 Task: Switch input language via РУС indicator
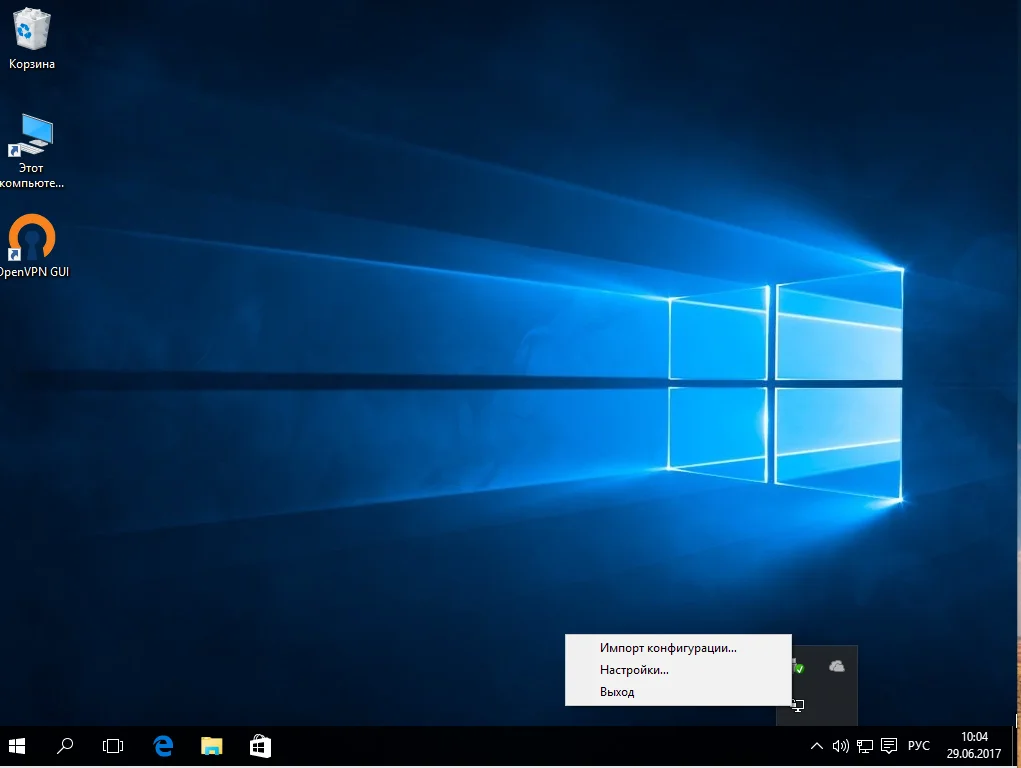tap(918, 746)
